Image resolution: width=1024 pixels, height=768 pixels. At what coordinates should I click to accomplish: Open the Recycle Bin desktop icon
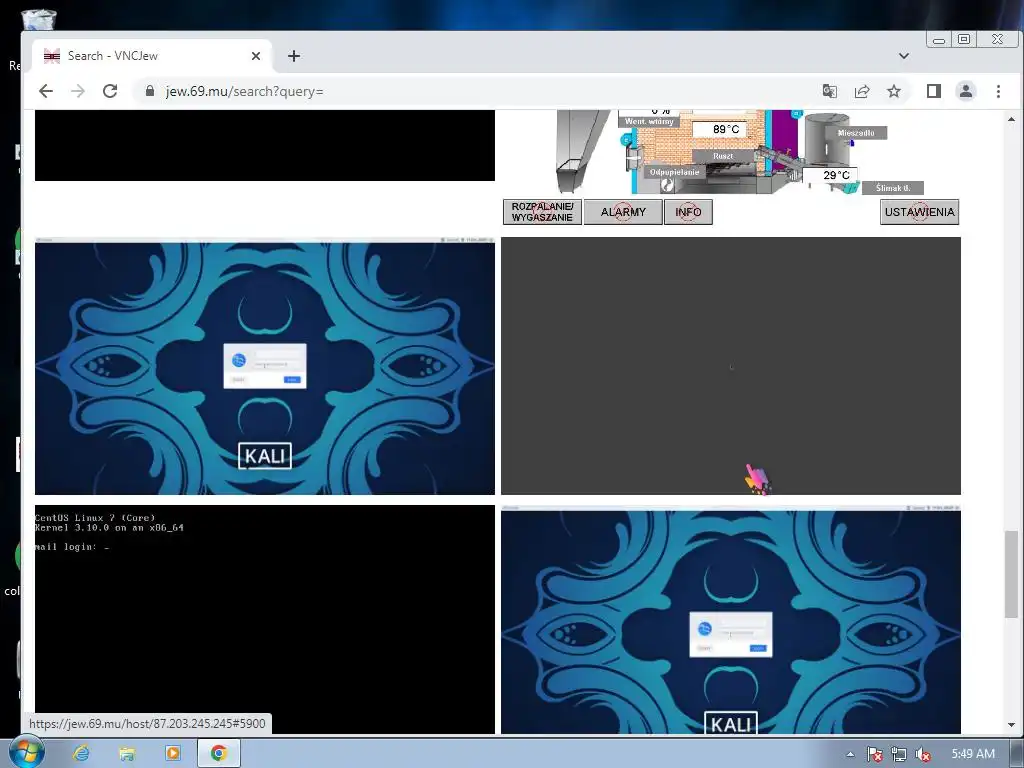[x=39, y=20]
